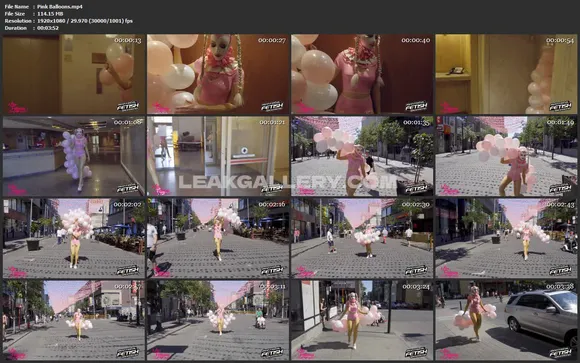
Task: Open the thumbnail timestamped 00:00:13
Action: [74, 74]
